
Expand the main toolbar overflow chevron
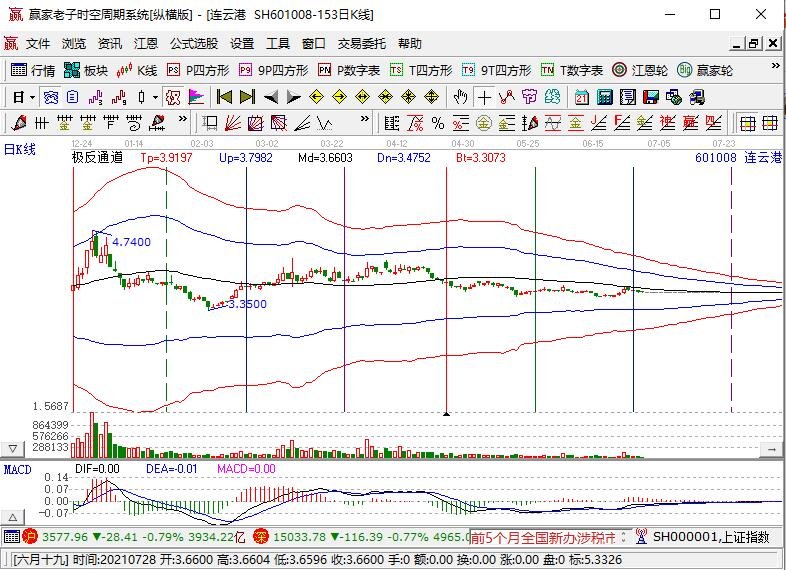pos(775,67)
